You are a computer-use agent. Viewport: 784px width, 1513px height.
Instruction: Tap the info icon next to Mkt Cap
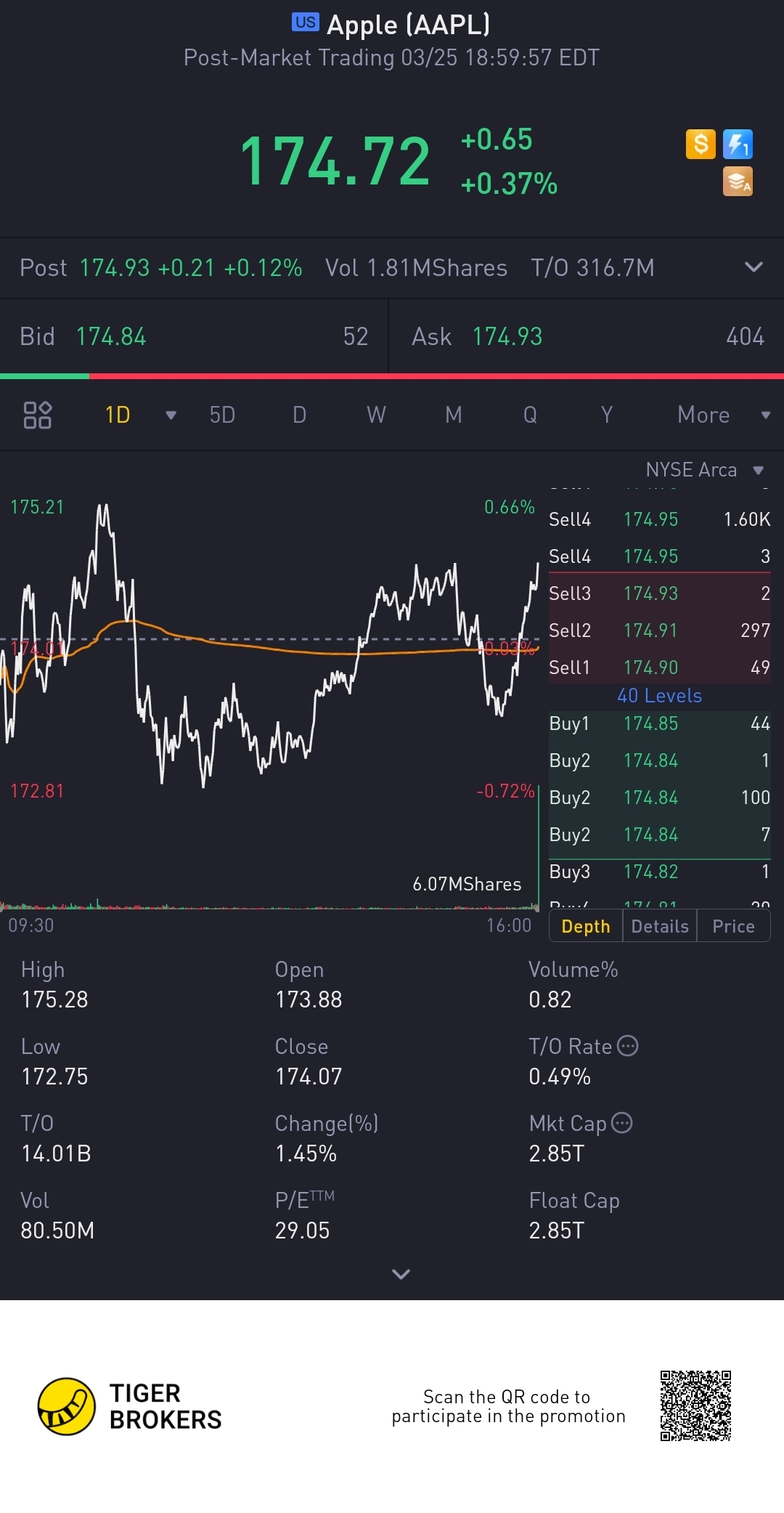(x=622, y=1123)
